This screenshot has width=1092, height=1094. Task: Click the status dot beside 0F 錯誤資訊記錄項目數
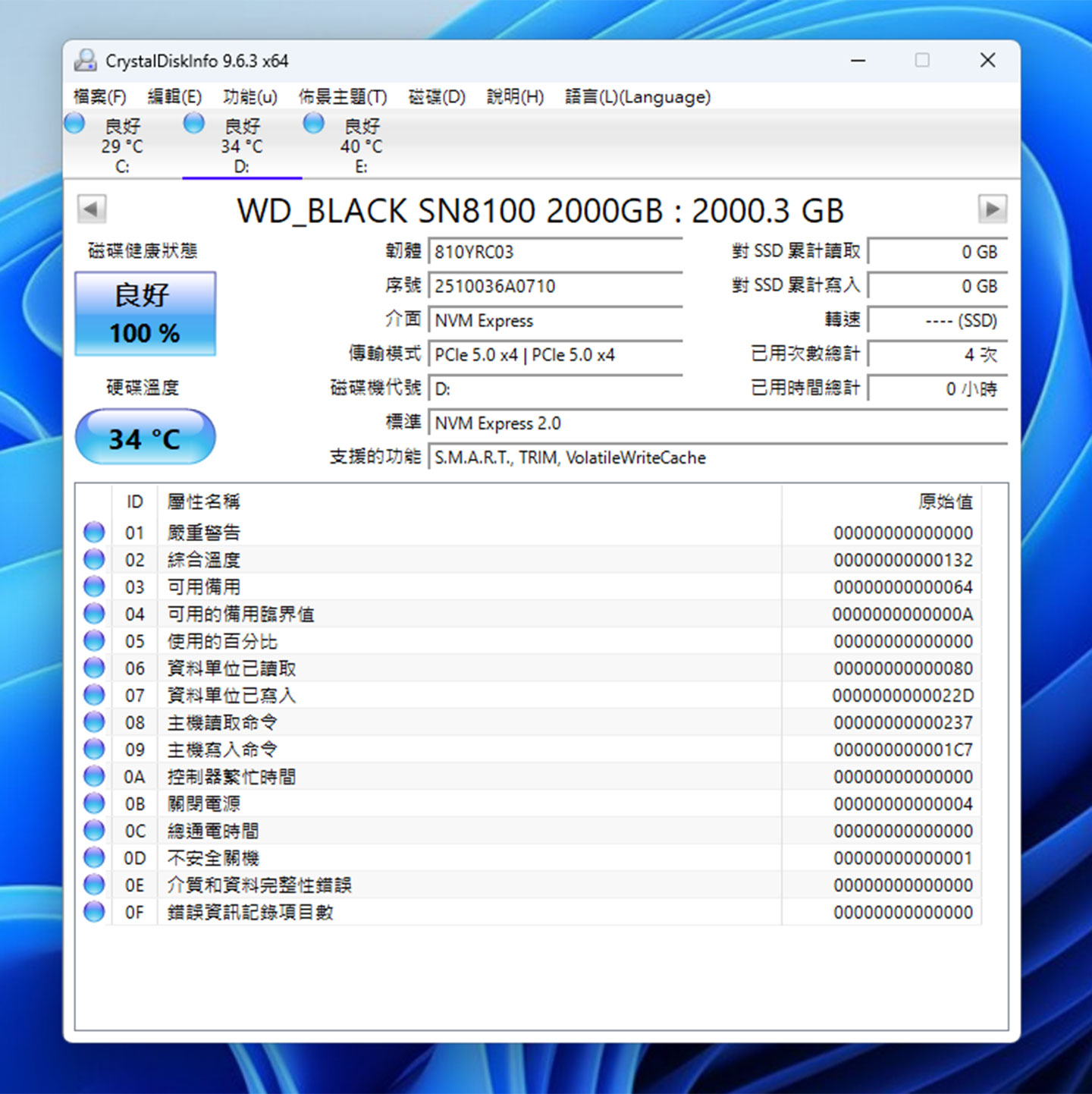[x=94, y=911]
